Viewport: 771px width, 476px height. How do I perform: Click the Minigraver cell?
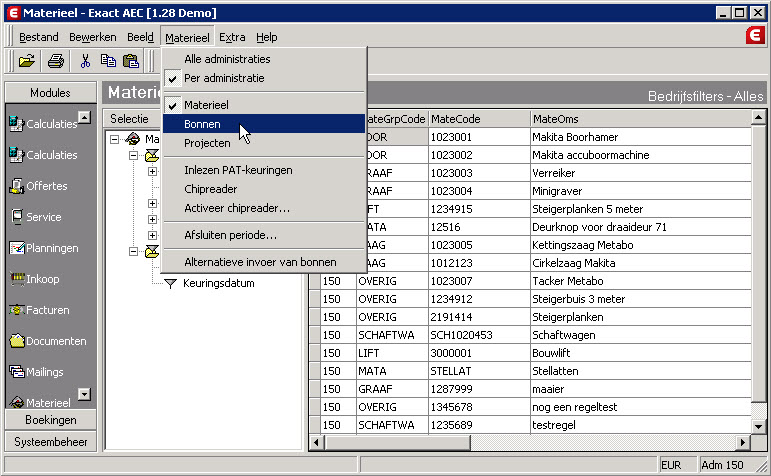(641, 191)
